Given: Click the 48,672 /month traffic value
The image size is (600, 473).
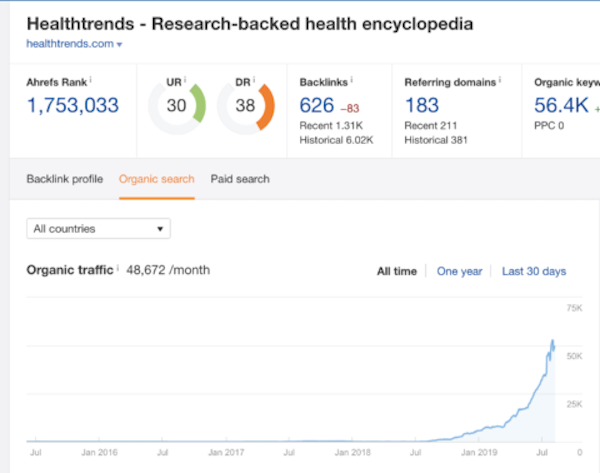Looking at the screenshot, I should 168,270.
